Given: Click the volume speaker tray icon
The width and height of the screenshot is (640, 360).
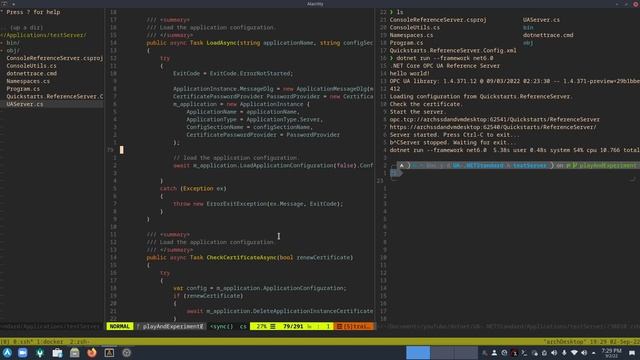Looking at the screenshot, I should [x=554, y=353].
